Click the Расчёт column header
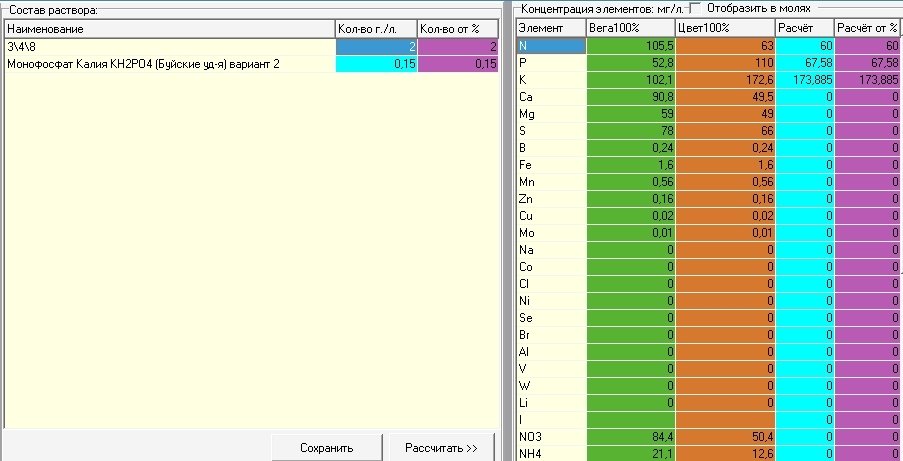The width and height of the screenshot is (903, 461). point(805,28)
